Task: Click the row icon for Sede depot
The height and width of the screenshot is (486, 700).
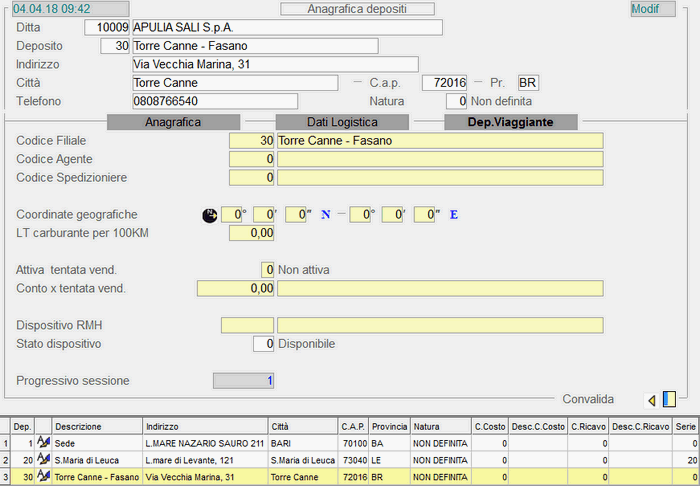Action: point(43,442)
